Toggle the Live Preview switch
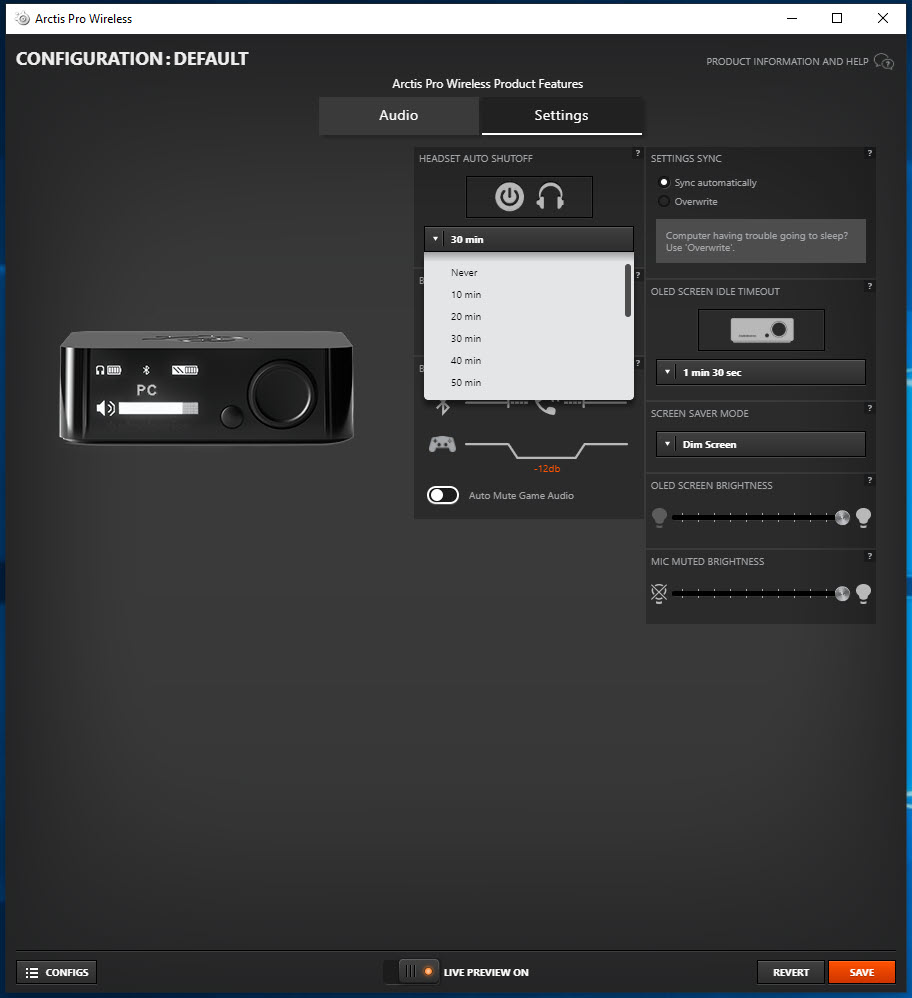The width and height of the screenshot is (912, 998). tap(419, 972)
